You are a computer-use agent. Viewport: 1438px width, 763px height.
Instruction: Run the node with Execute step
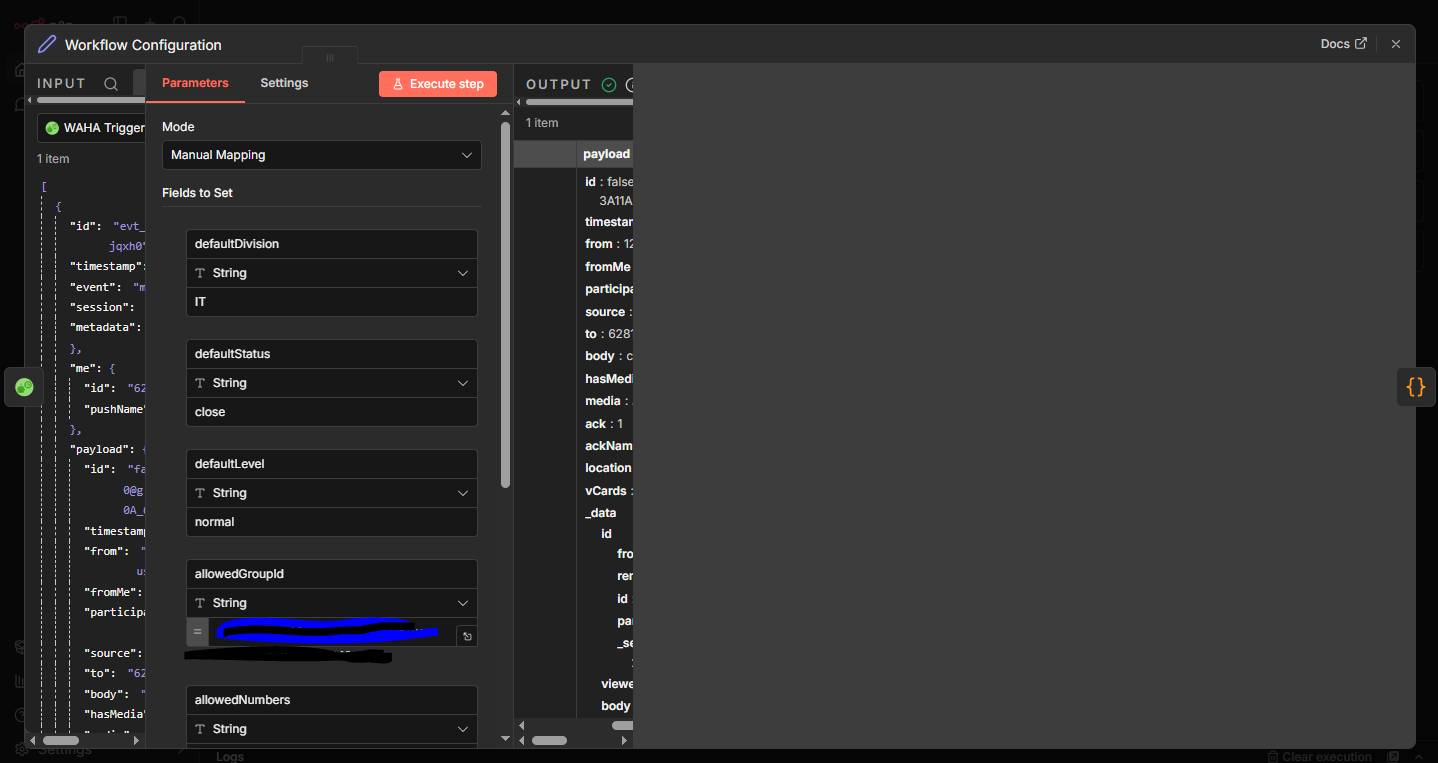(x=438, y=84)
